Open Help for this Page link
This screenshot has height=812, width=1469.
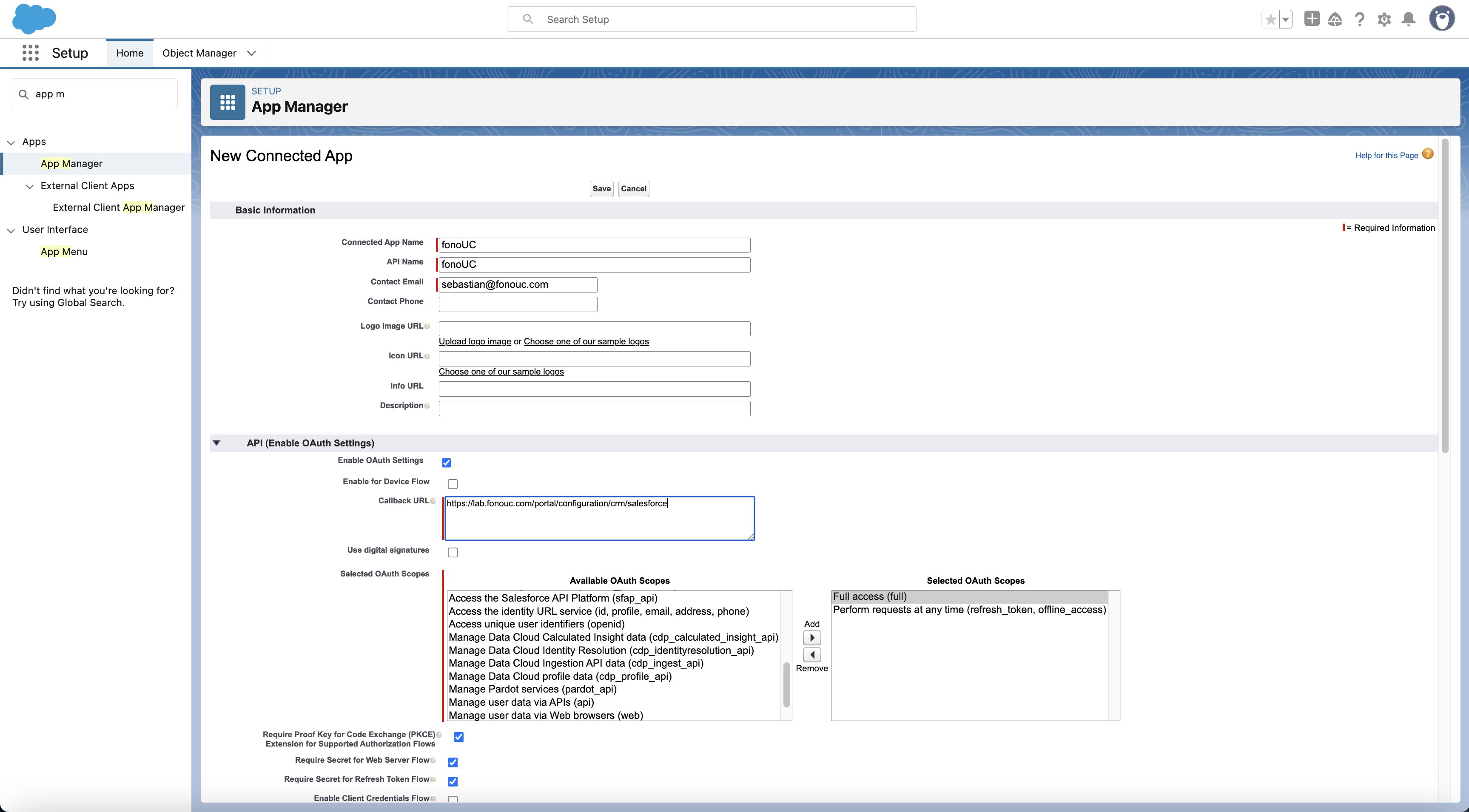tap(1386, 155)
